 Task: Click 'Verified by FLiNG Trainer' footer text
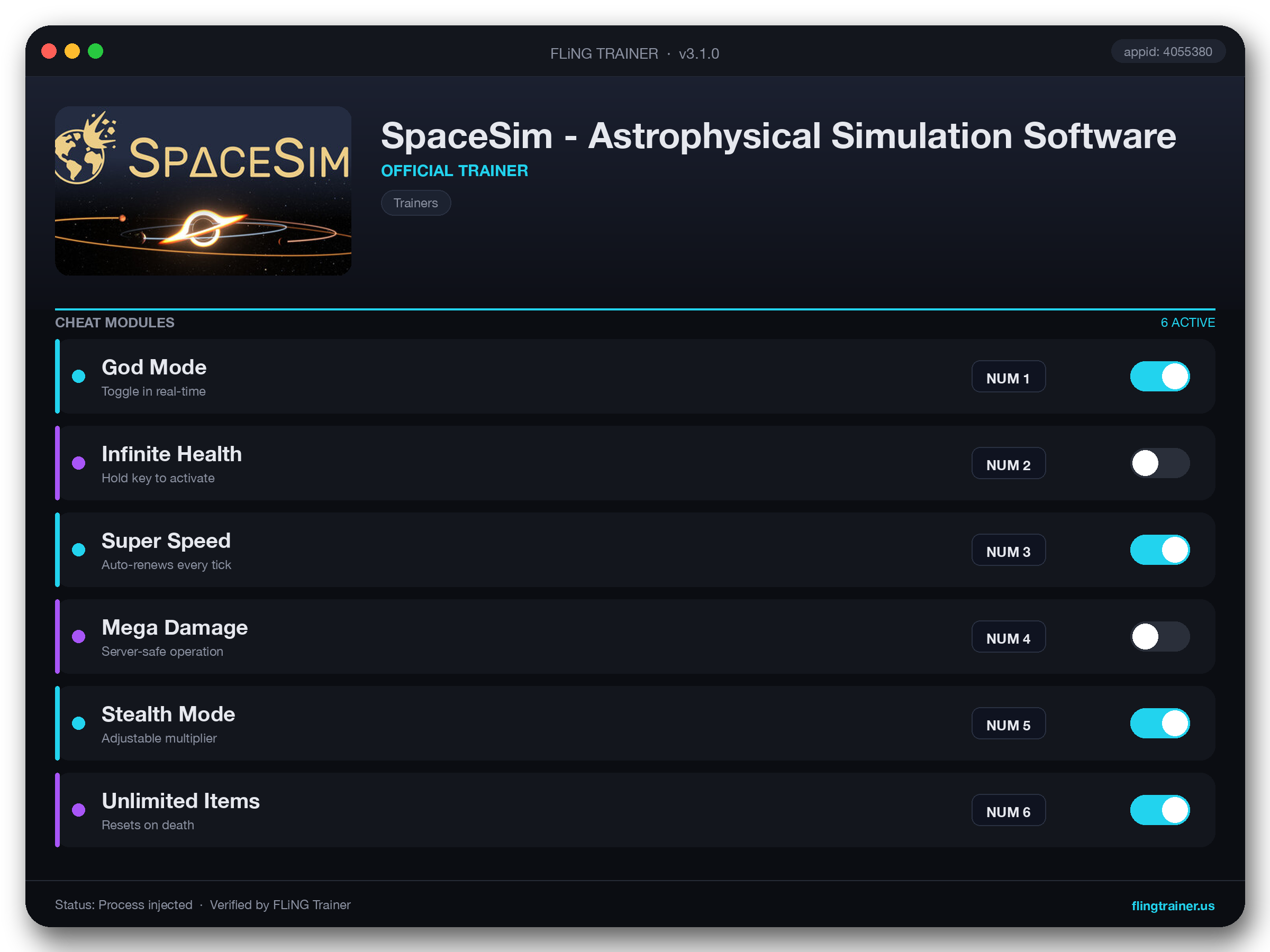[x=280, y=905]
